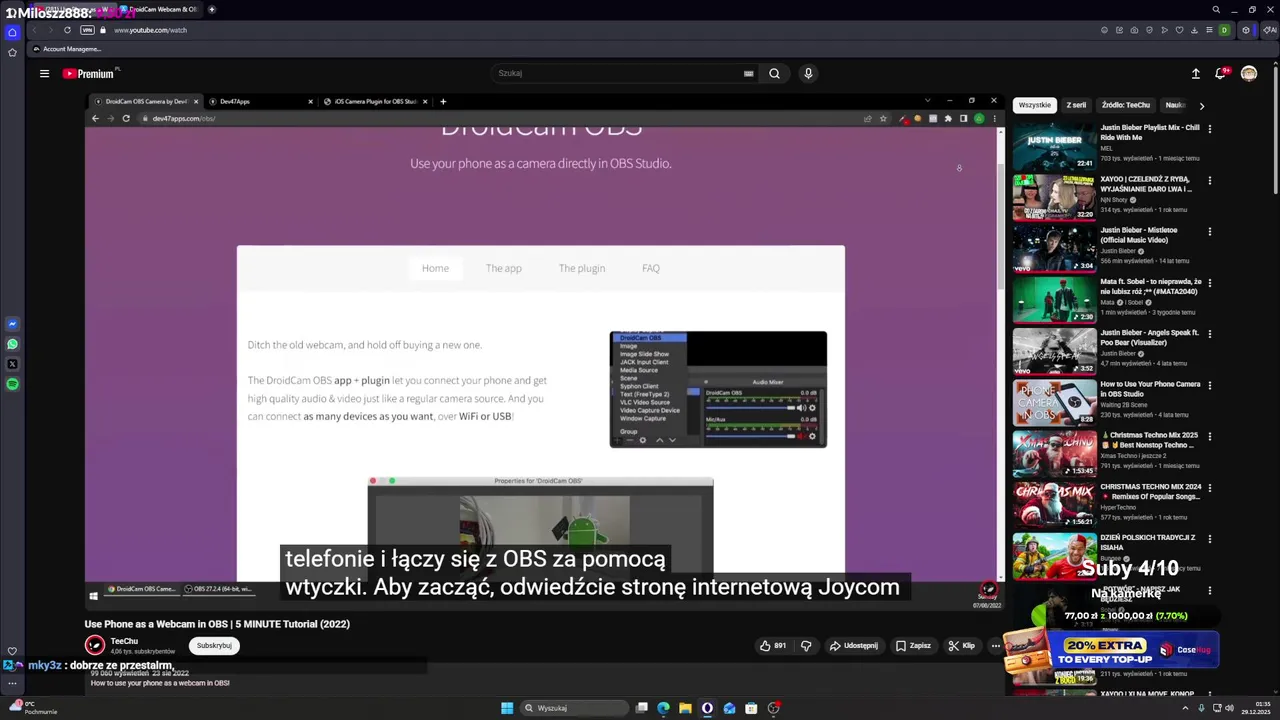Open options for Angels Speak video

click(1209, 334)
